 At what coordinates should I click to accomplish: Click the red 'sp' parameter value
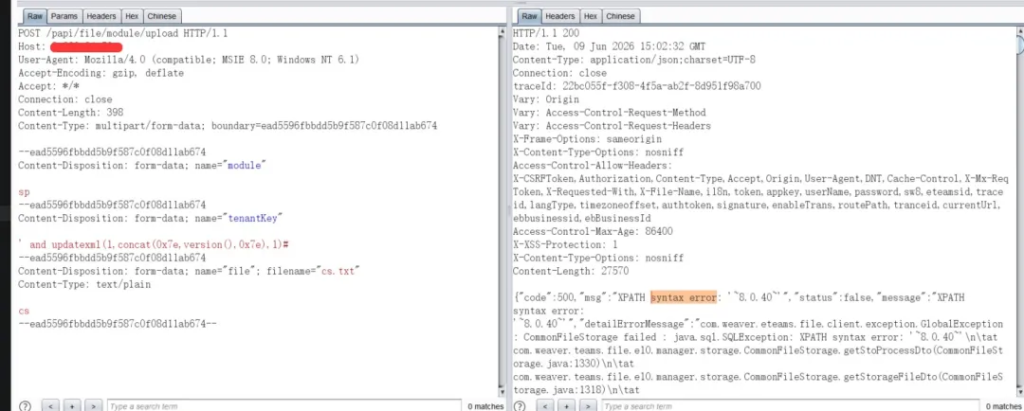coord(24,192)
